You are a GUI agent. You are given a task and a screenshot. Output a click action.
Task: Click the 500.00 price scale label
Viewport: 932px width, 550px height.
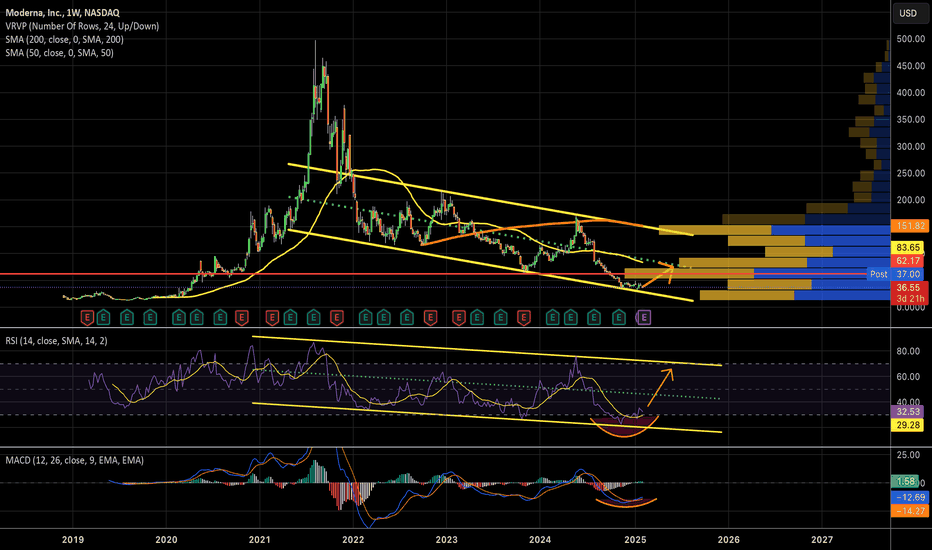(911, 39)
